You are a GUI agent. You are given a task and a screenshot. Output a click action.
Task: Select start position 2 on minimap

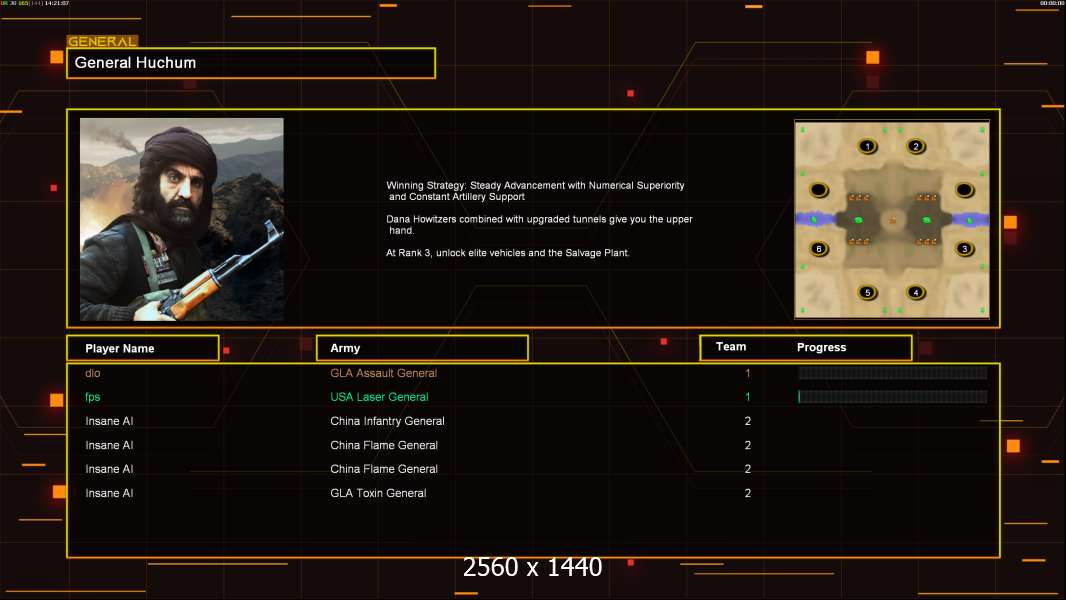click(x=916, y=146)
